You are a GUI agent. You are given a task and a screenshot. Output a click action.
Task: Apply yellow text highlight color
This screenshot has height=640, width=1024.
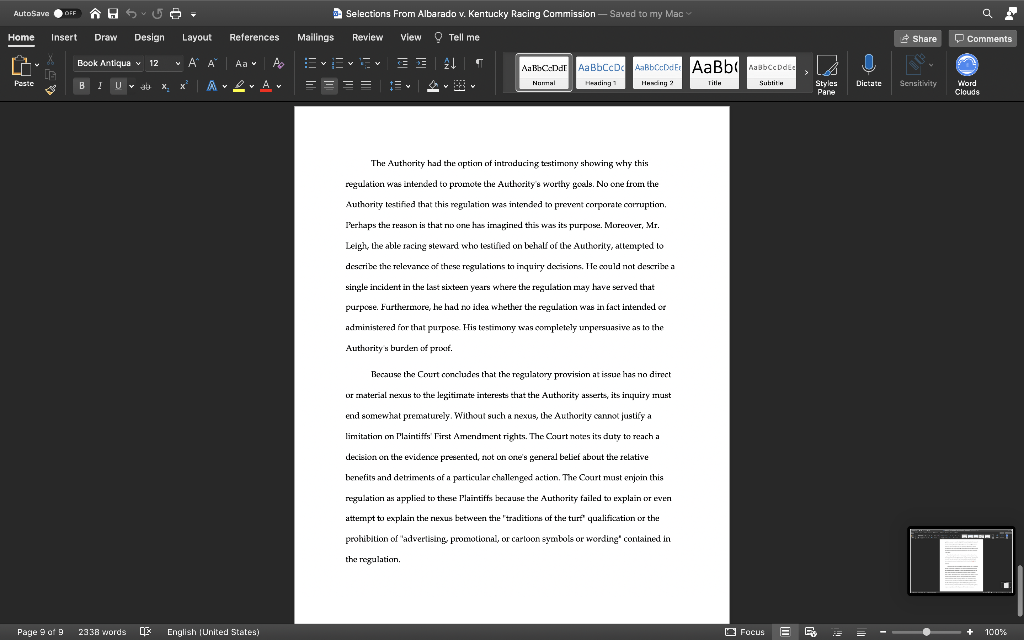point(239,86)
